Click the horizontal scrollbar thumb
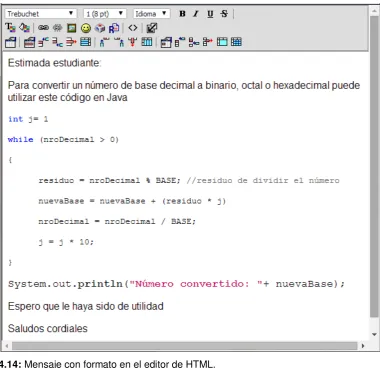The width and height of the screenshot is (380, 368). click(185, 346)
